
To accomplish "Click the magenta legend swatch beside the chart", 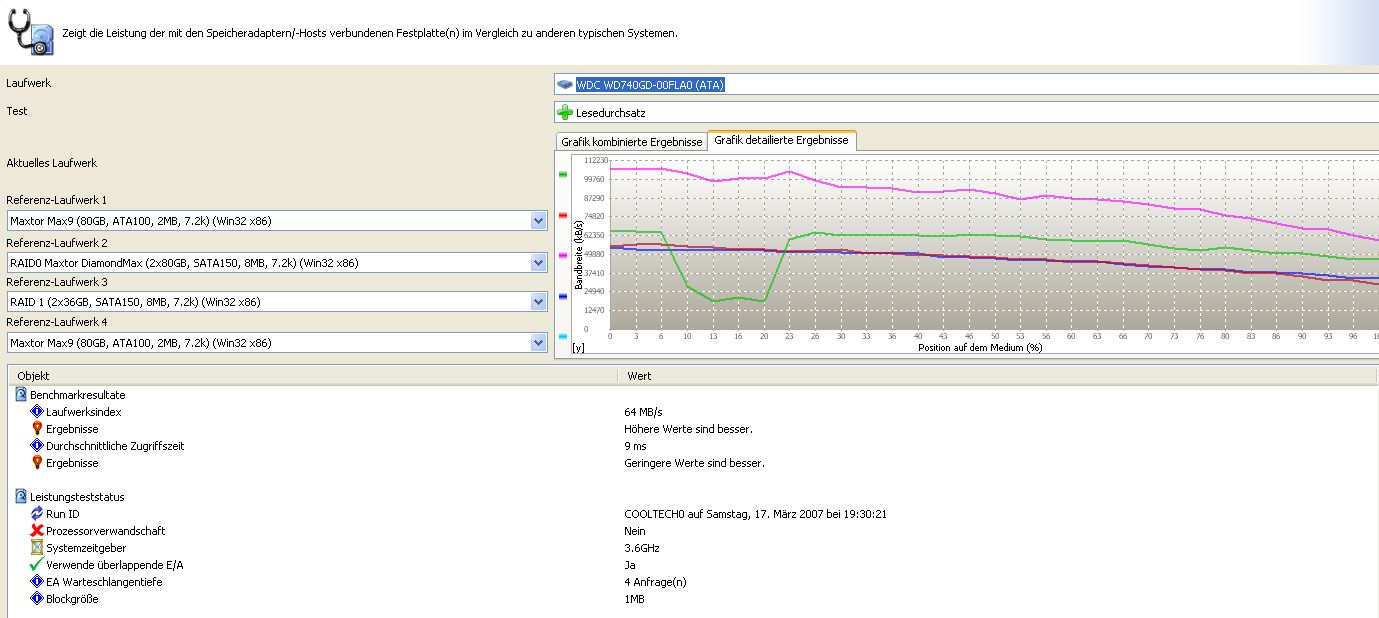I will pyautogui.click(x=563, y=256).
